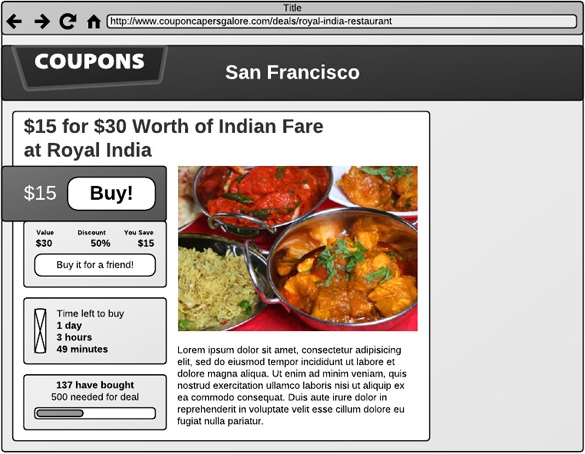Reload the page with refresh icon

68,21
